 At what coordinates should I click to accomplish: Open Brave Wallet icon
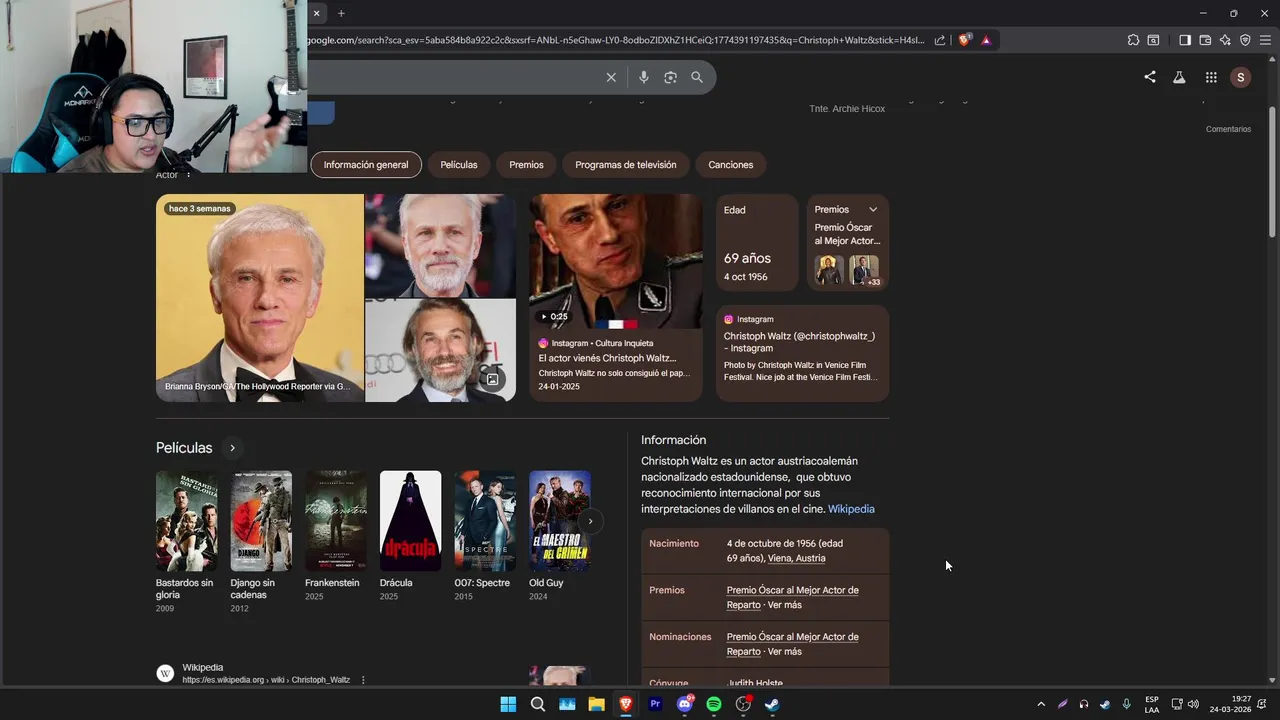coord(1205,40)
